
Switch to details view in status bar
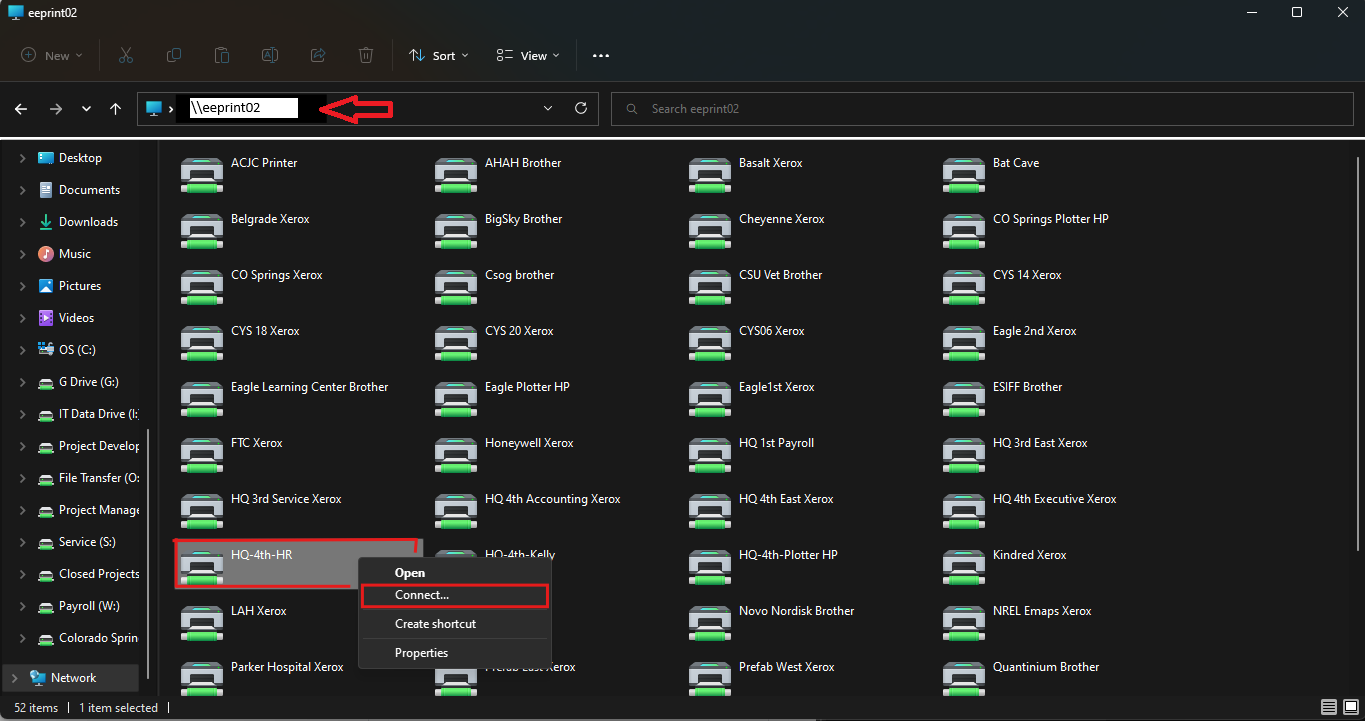pyautogui.click(x=1329, y=708)
